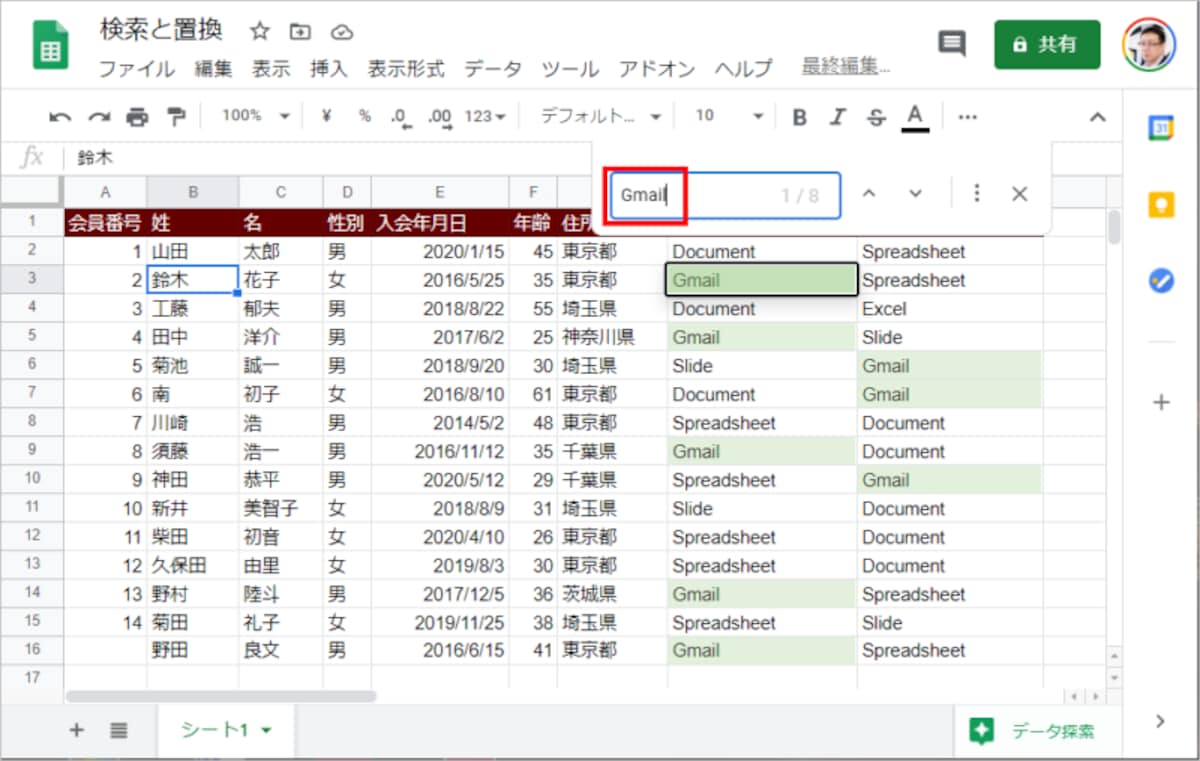Increase decimal places

click(x=439, y=117)
